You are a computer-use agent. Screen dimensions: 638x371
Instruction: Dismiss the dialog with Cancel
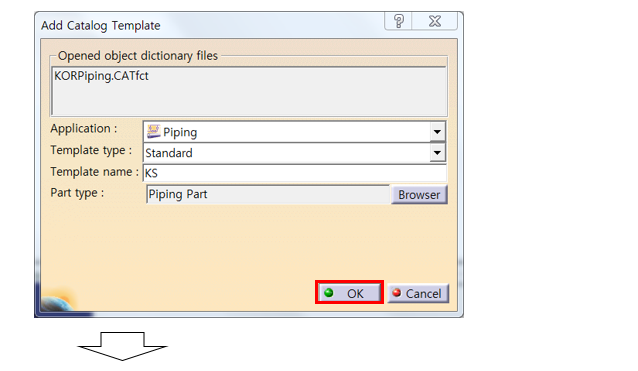[418, 293]
